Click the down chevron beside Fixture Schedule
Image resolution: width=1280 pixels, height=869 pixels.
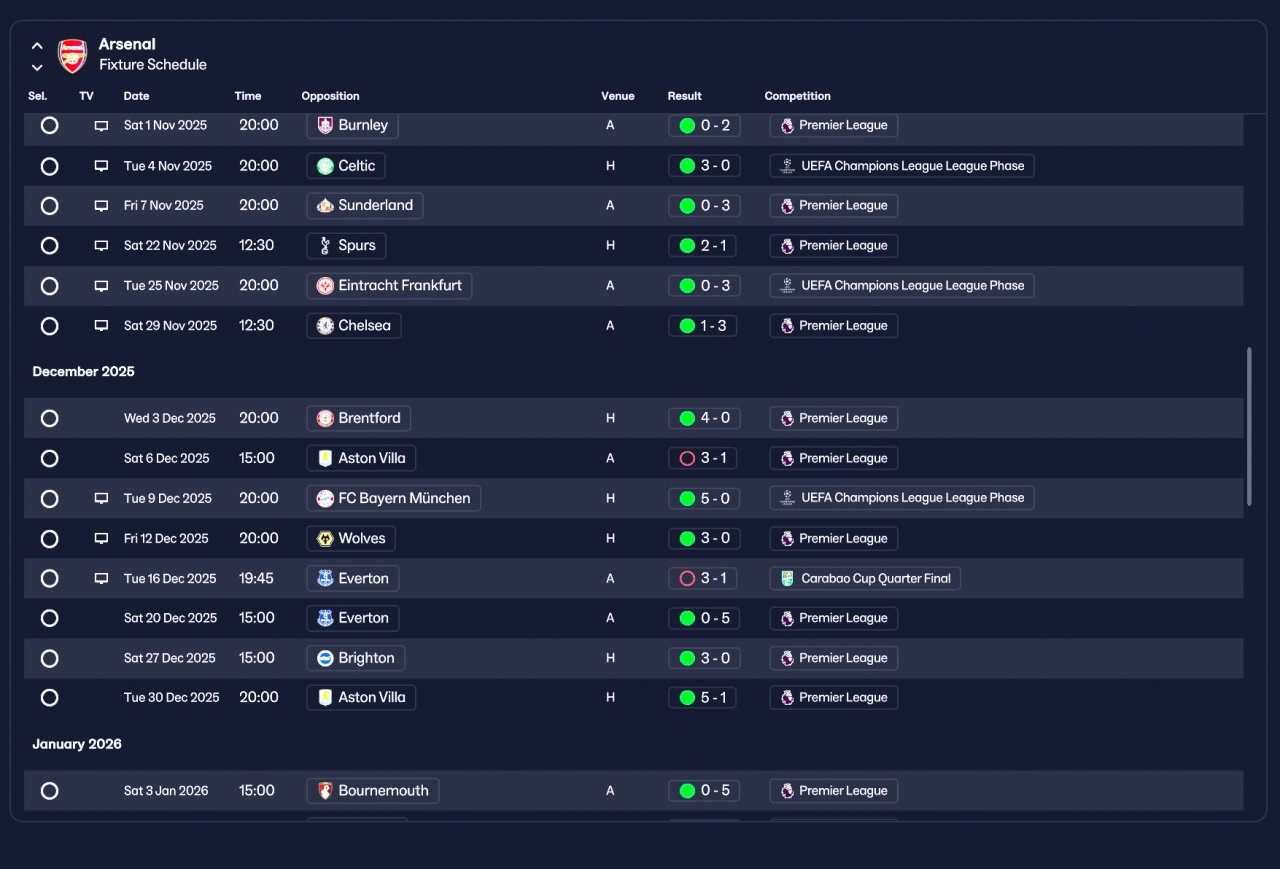tap(37, 68)
